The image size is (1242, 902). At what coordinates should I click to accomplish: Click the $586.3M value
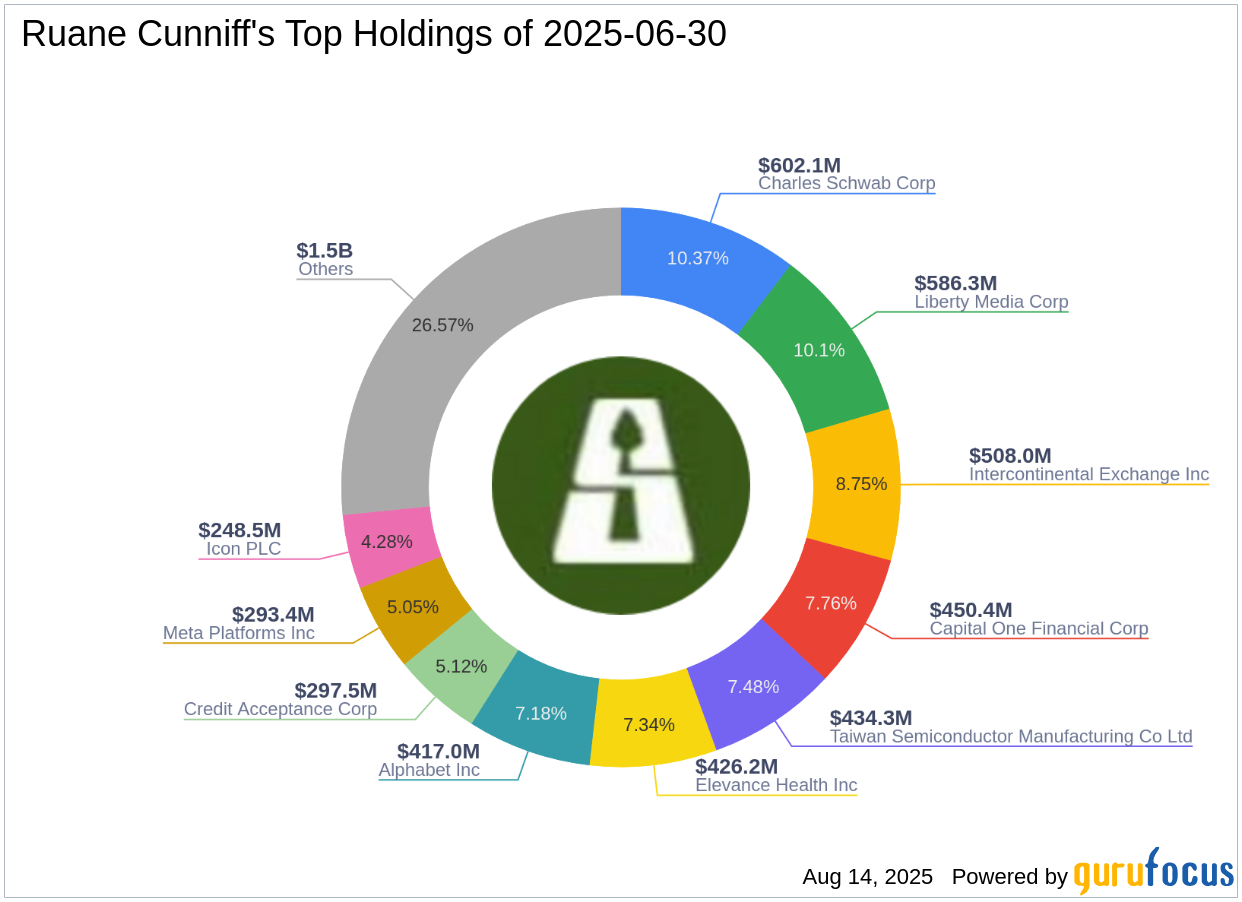click(955, 283)
